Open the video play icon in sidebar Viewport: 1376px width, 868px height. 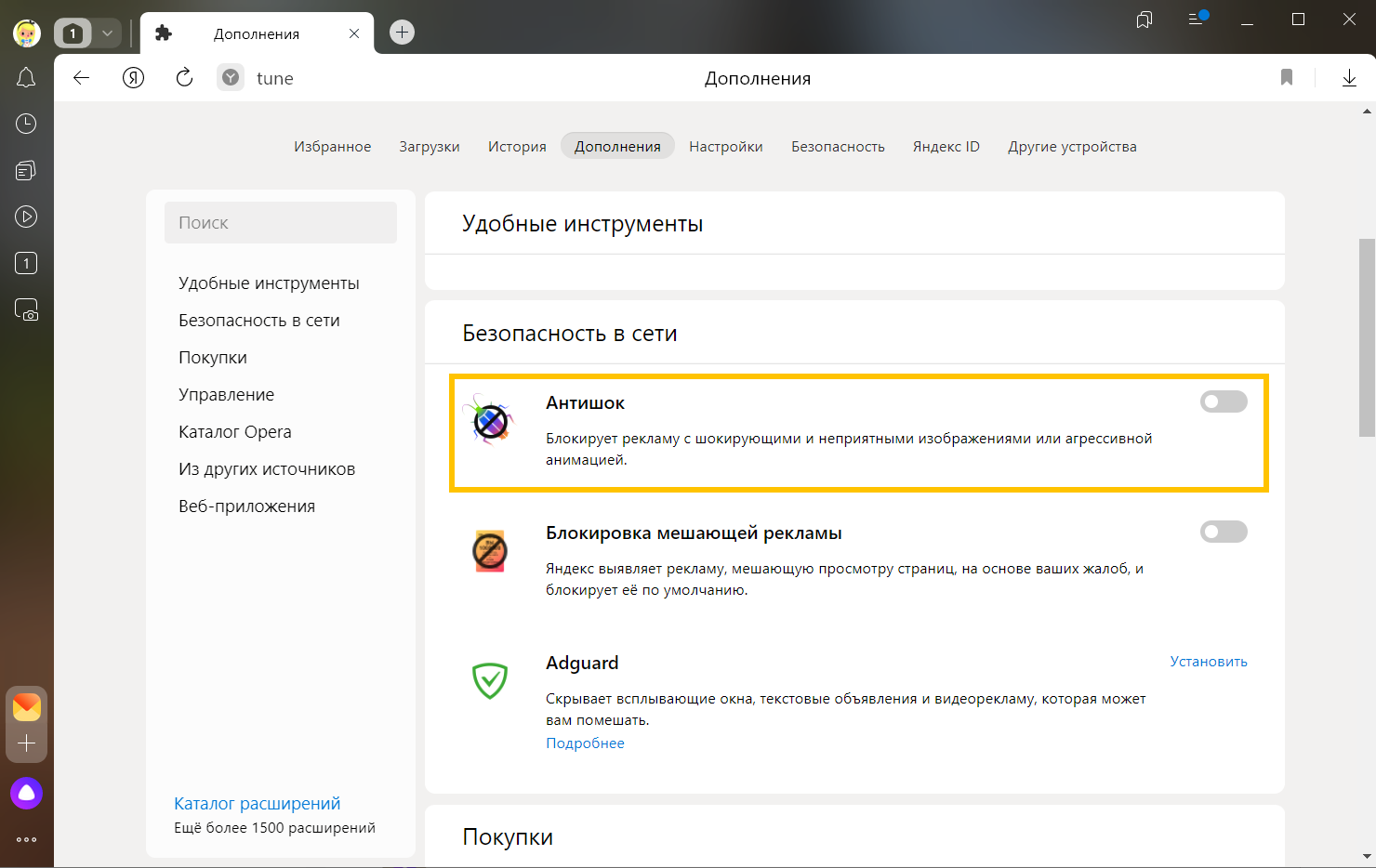click(26, 217)
